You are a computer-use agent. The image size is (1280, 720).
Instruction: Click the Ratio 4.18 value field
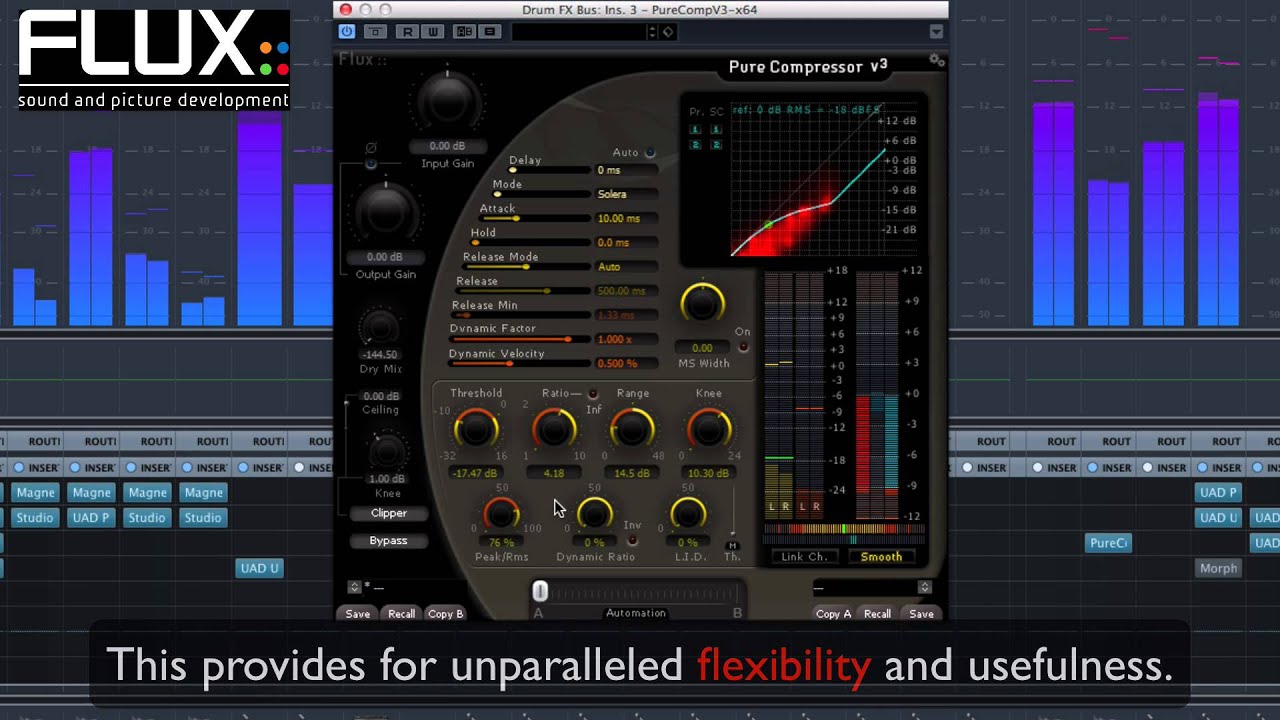point(554,473)
